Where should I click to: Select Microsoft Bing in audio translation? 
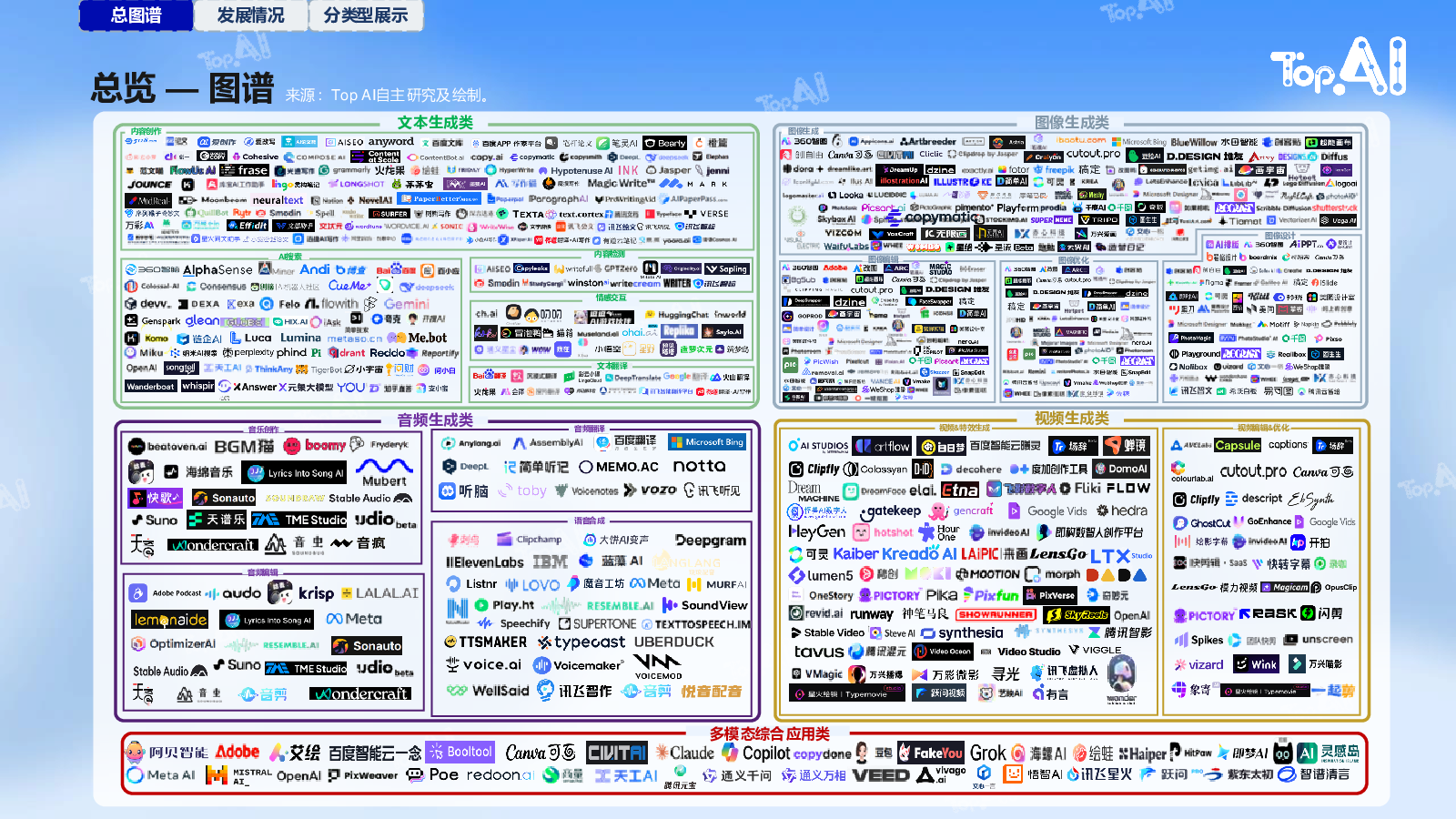click(x=707, y=442)
